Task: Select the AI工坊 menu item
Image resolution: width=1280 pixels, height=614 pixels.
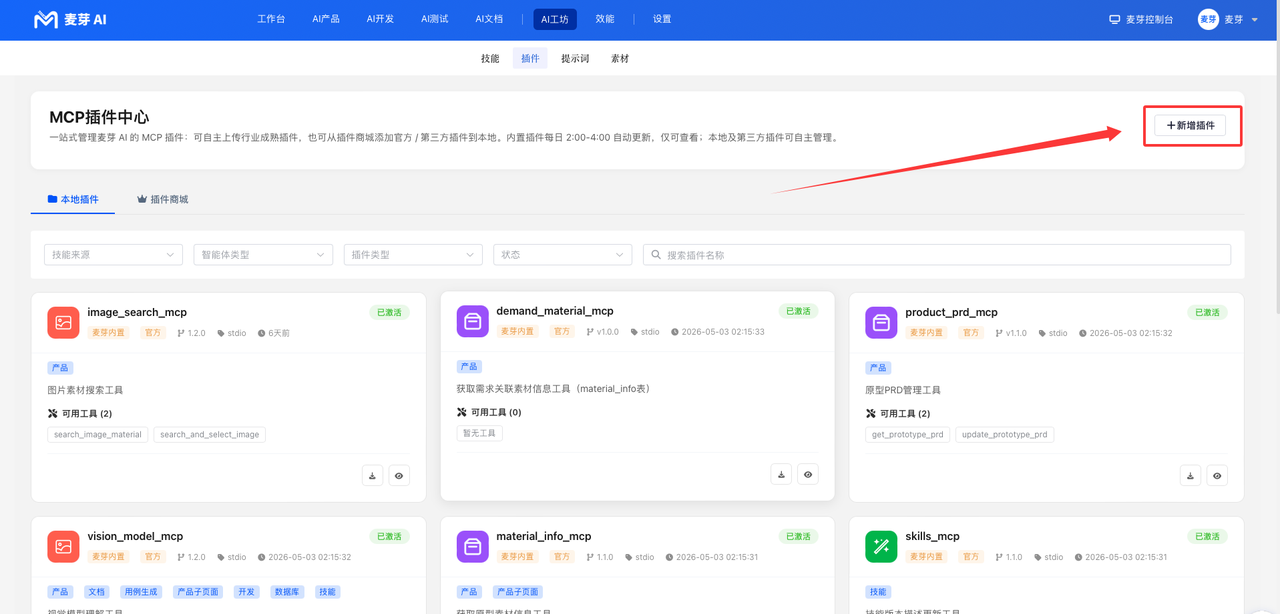Action: click(554, 19)
